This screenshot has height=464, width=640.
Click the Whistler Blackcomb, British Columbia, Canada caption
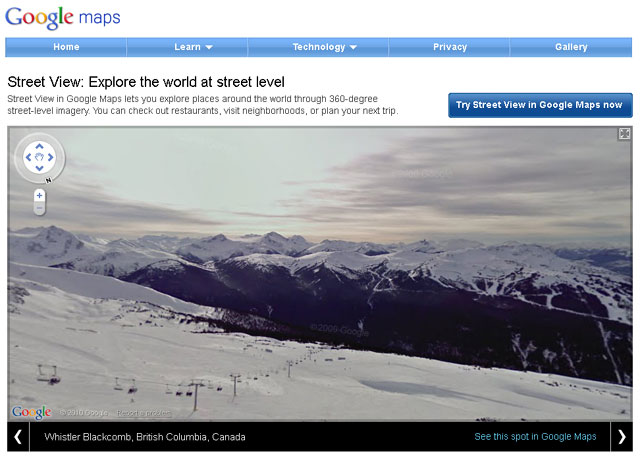pos(145,437)
